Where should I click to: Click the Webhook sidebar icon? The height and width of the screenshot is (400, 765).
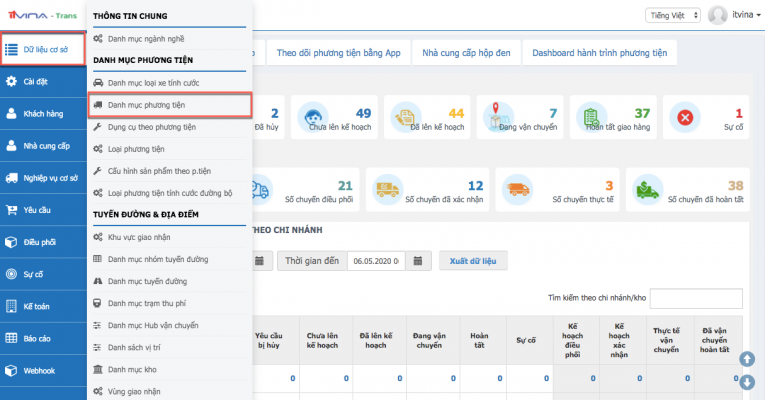tap(12, 370)
